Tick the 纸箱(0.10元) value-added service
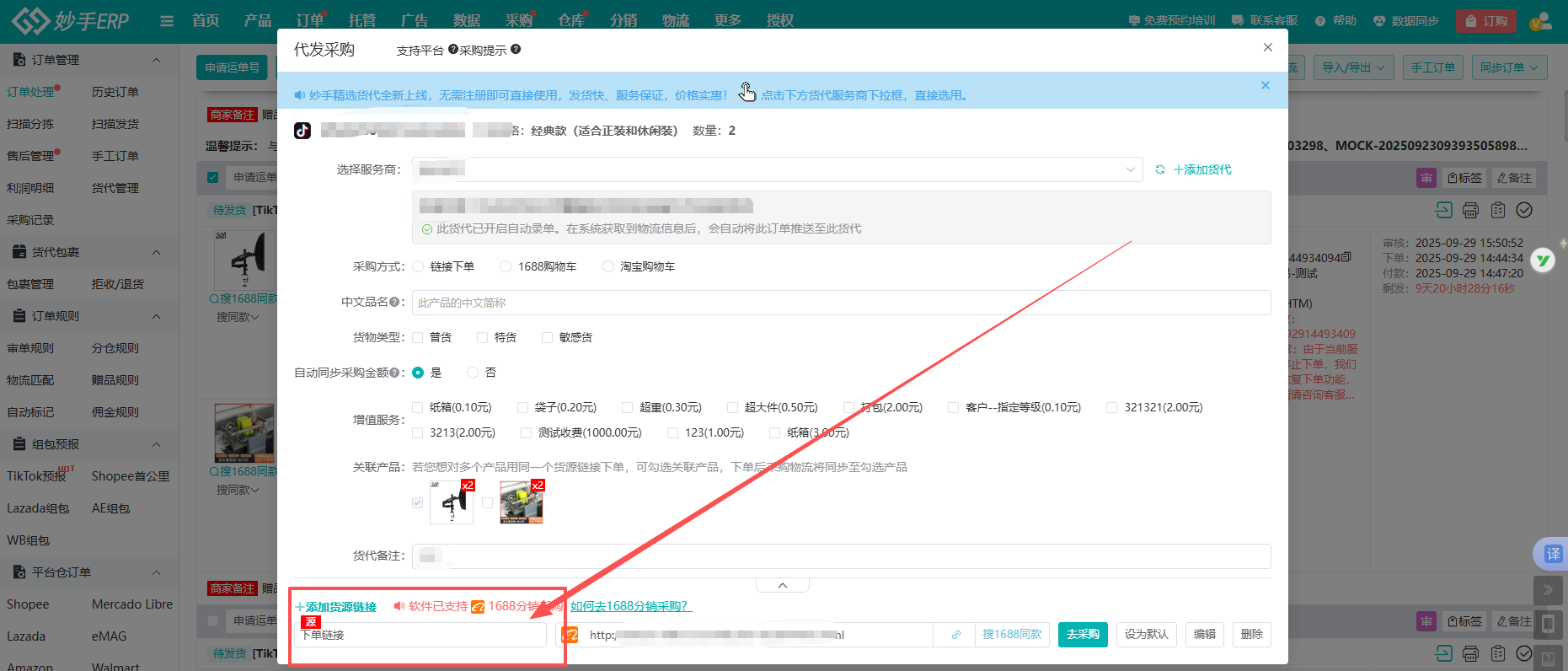1568x671 pixels. point(419,407)
